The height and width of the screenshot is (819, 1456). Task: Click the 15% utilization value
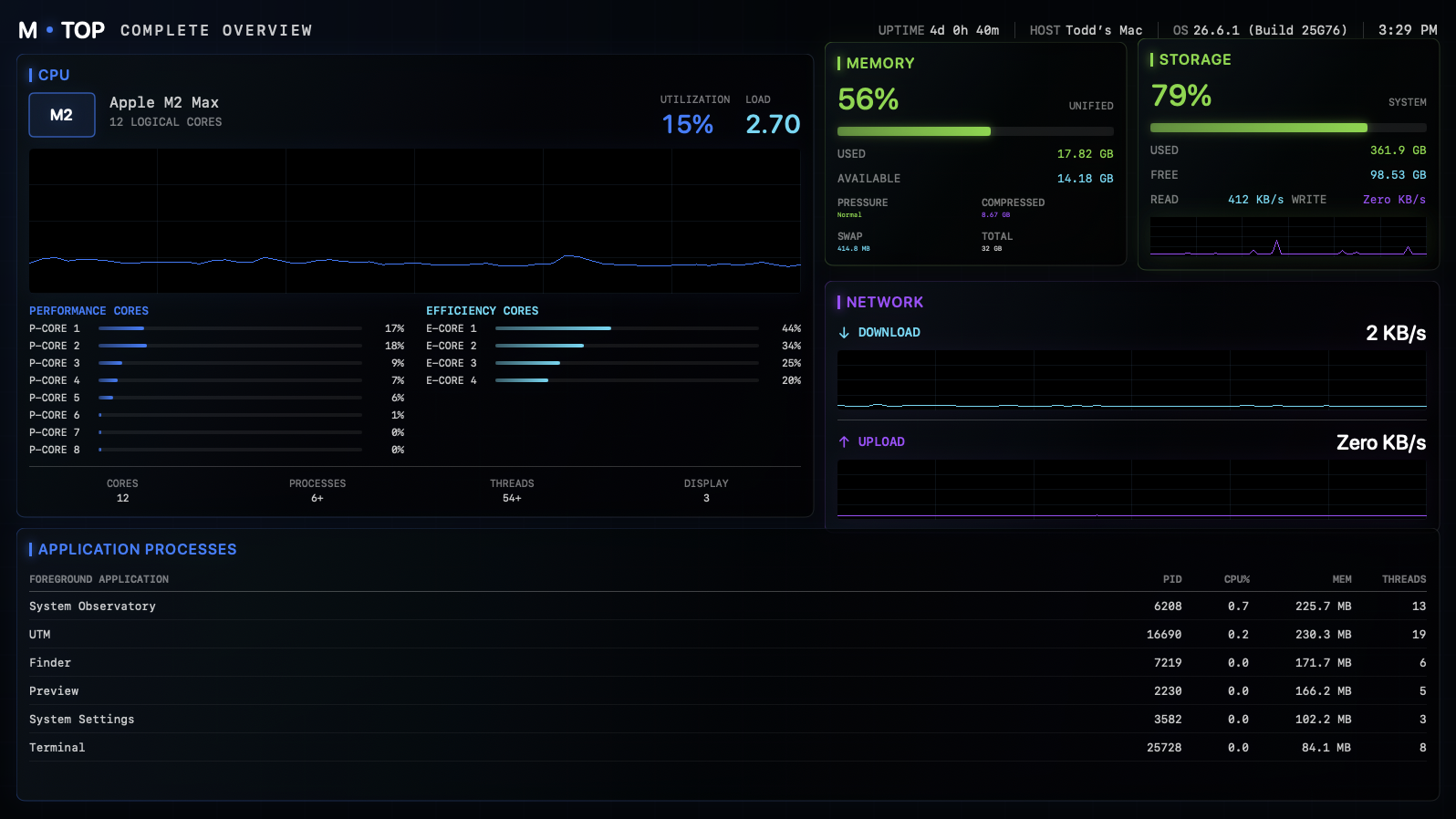pos(688,124)
